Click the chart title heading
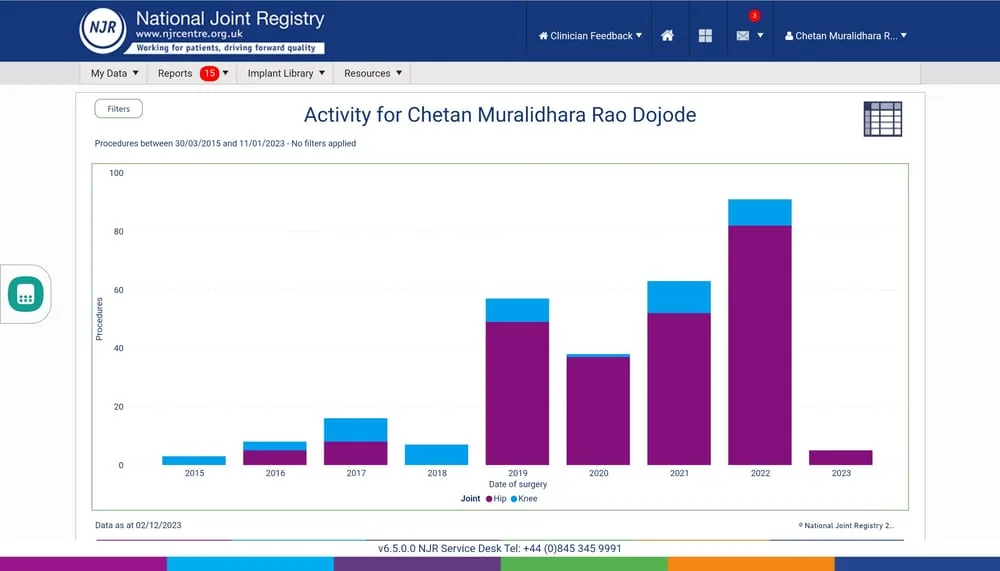 (500, 115)
